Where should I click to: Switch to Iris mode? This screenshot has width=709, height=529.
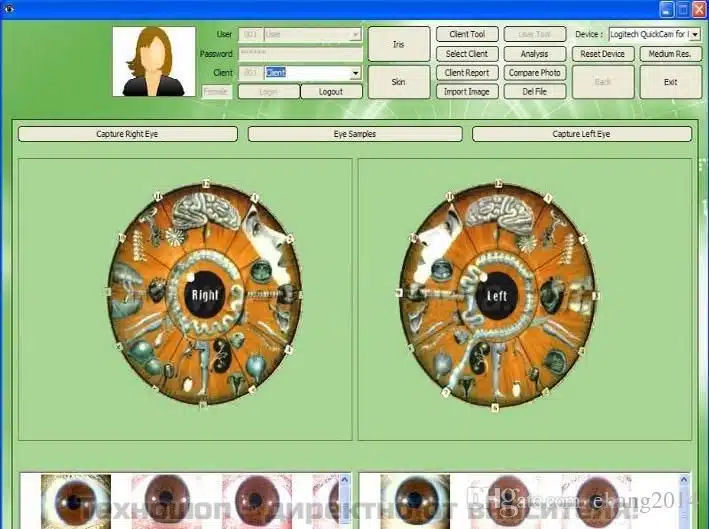(x=398, y=44)
